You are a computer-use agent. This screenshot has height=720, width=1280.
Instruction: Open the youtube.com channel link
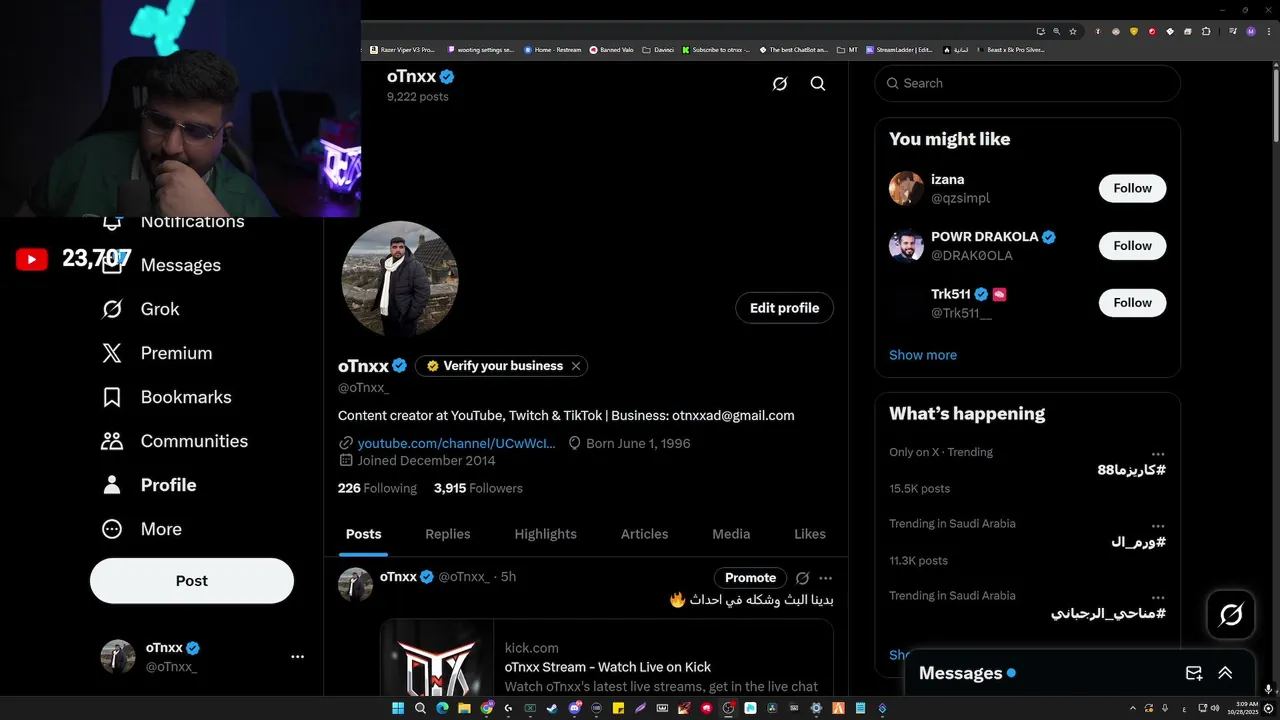(456, 443)
